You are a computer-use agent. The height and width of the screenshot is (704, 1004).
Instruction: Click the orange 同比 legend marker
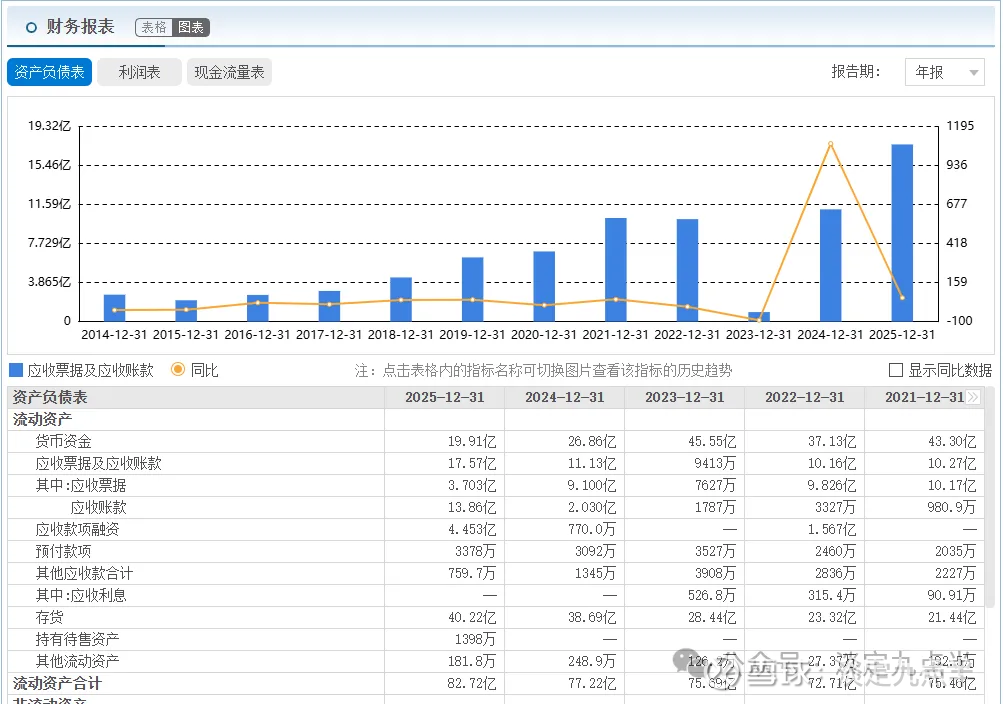tap(178, 370)
